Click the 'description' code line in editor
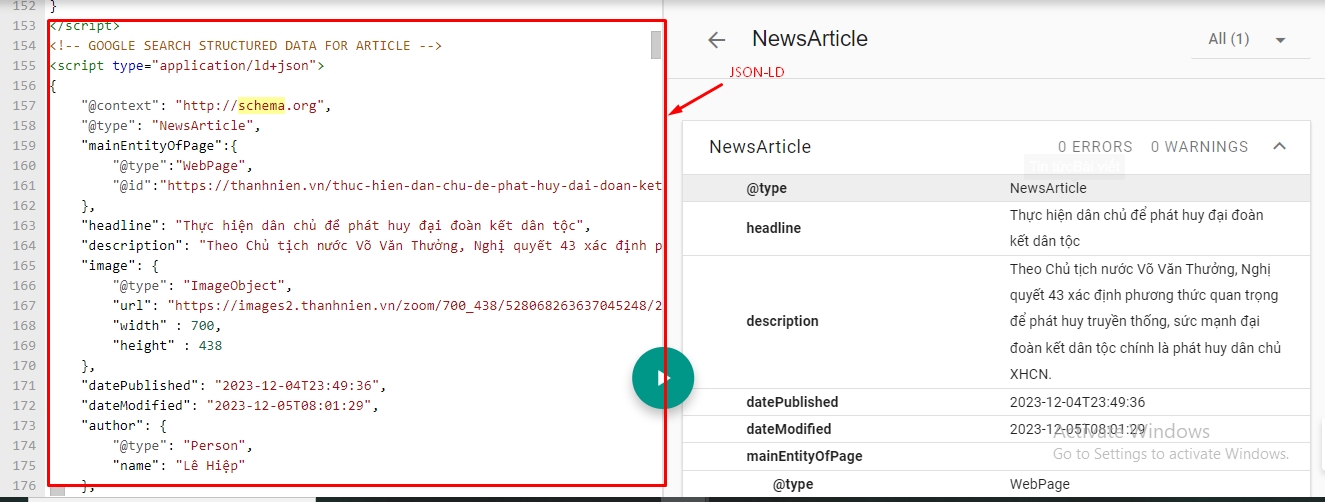The width and height of the screenshot is (1325, 502). (x=371, y=245)
